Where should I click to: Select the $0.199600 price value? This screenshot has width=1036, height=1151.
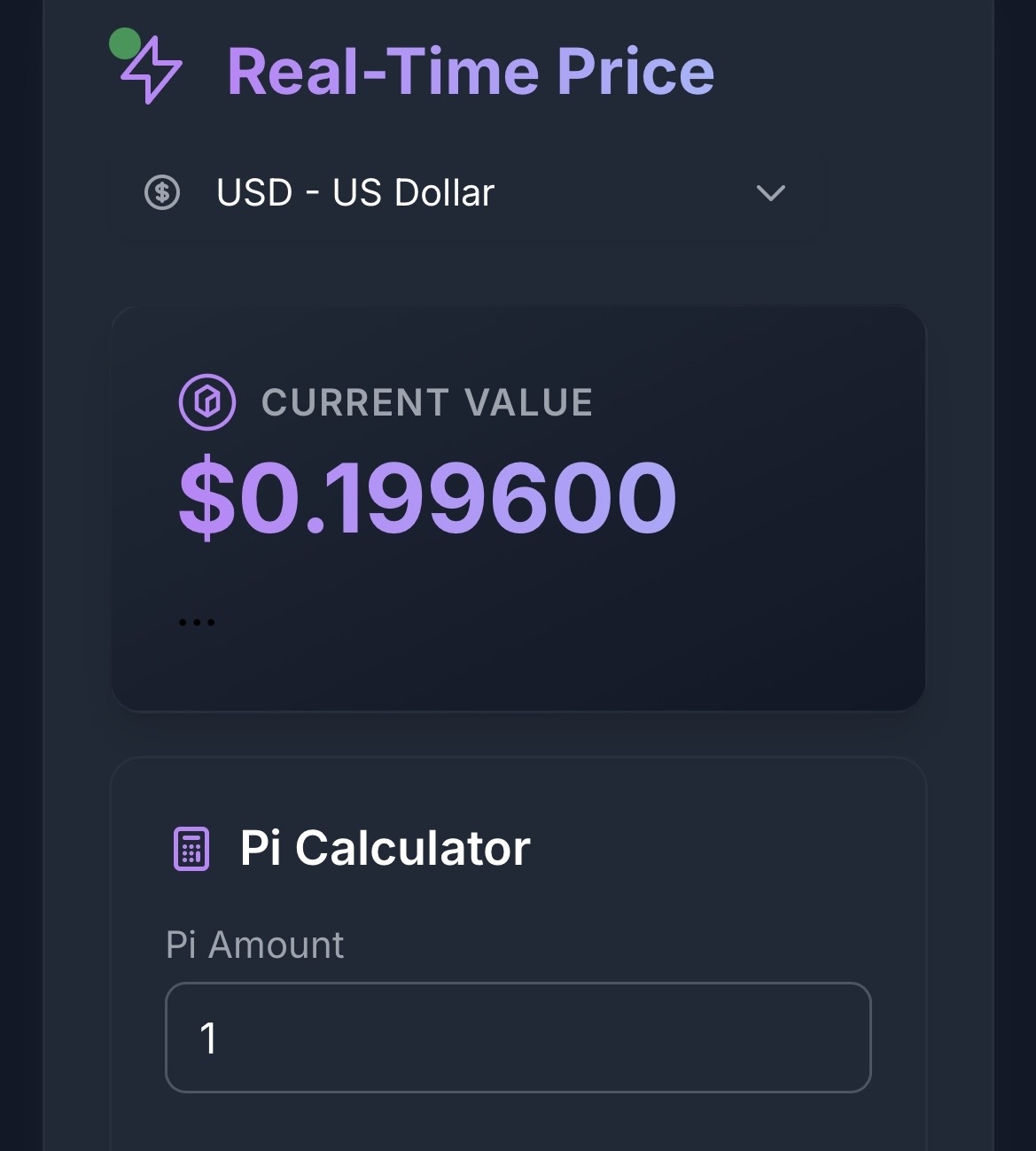[x=428, y=497]
